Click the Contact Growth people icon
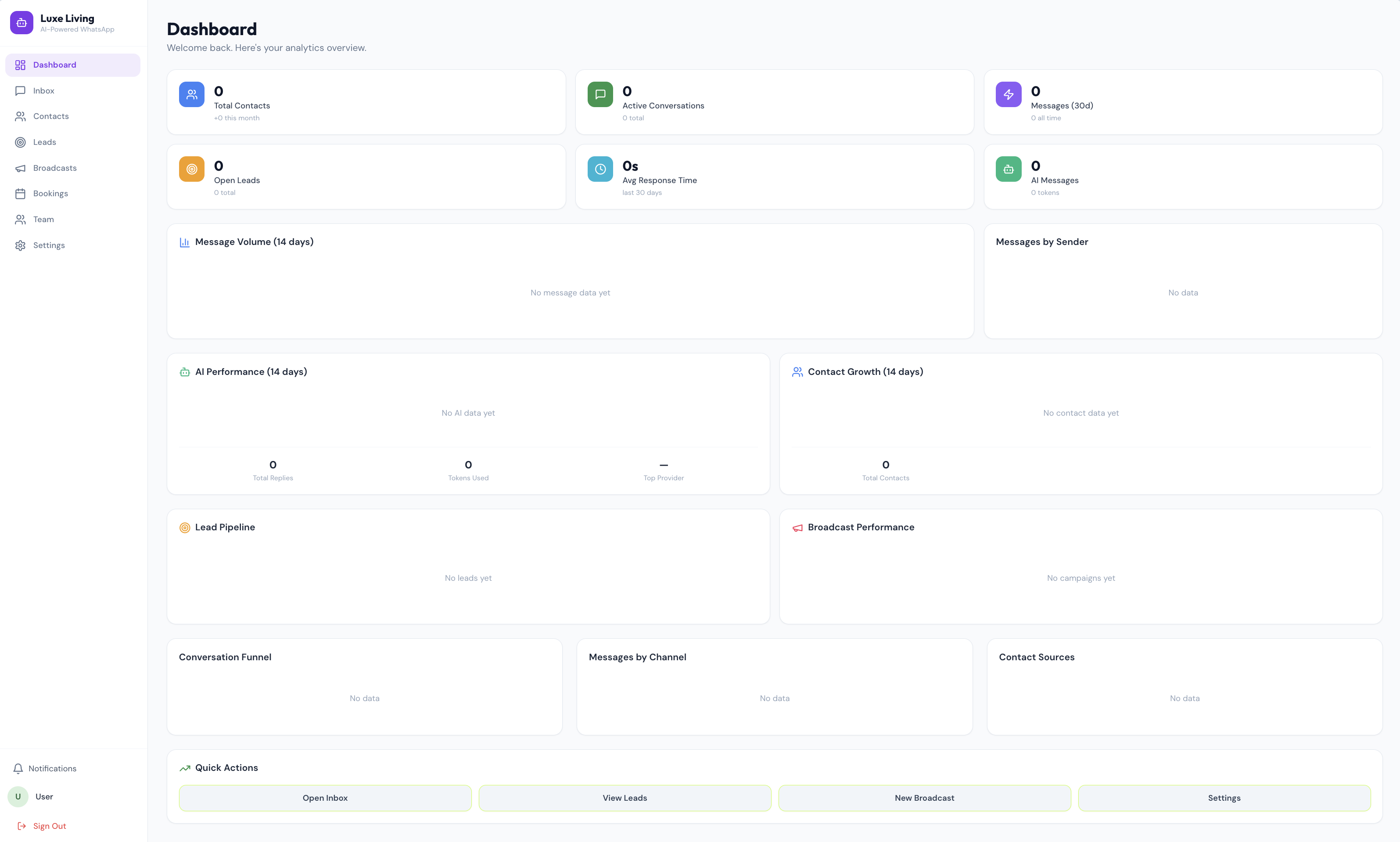1400x842 pixels. [797, 372]
